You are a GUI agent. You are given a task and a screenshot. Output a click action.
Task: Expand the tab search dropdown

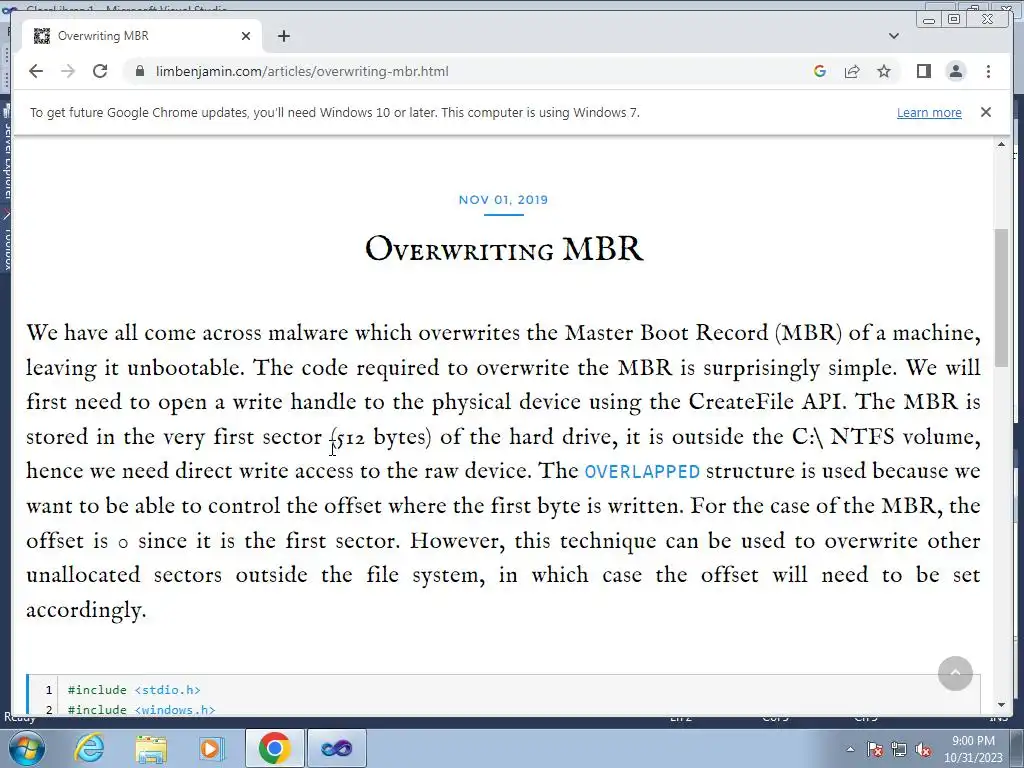pos(894,36)
